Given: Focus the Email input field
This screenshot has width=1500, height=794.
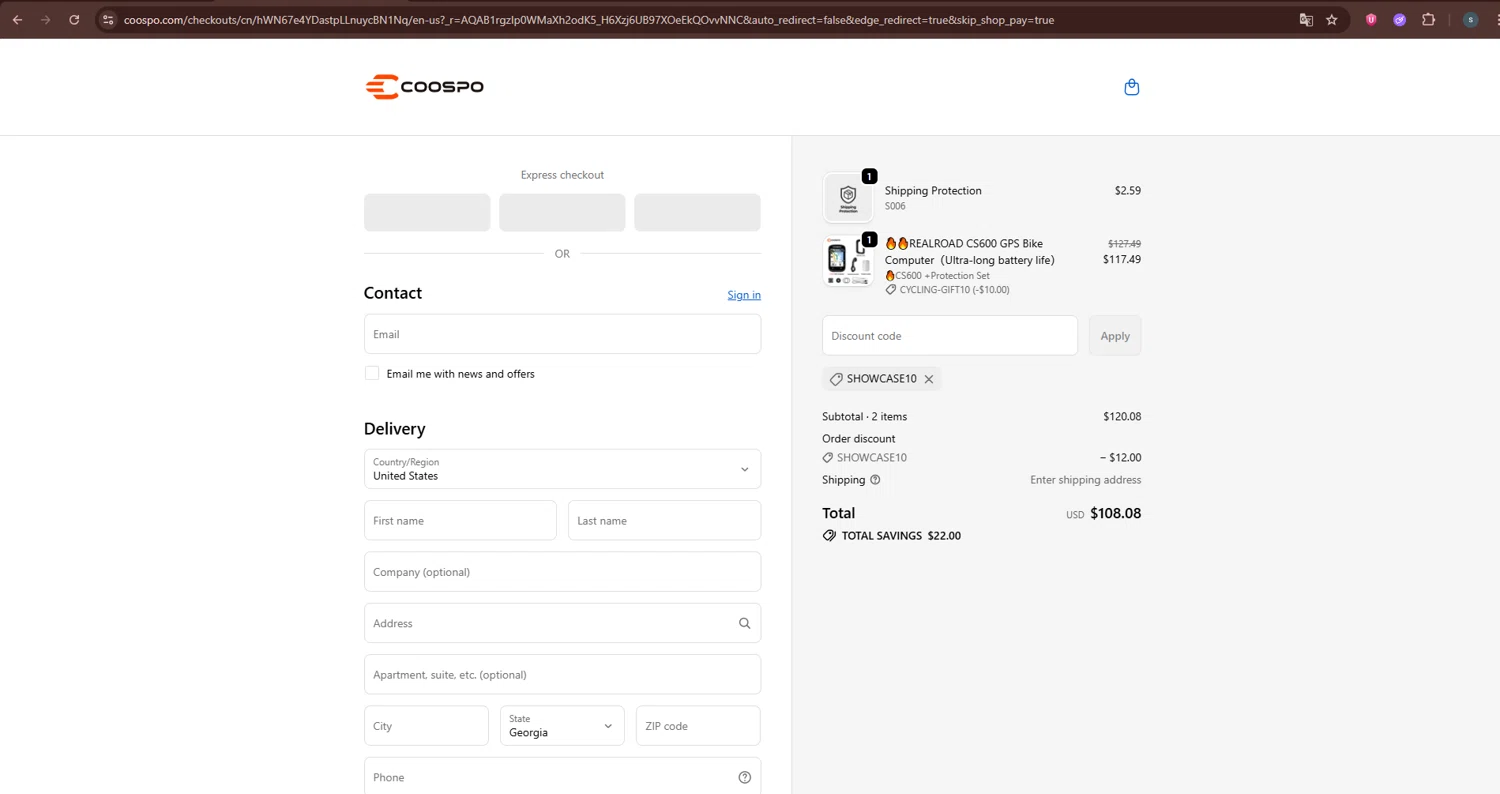Looking at the screenshot, I should coord(562,334).
